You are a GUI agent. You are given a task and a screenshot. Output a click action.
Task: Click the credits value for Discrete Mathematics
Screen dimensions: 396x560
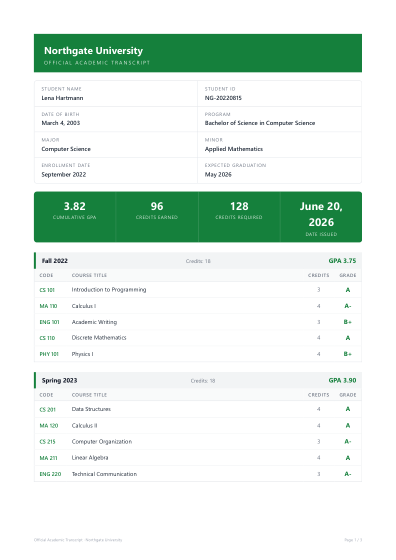(x=319, y=338)
